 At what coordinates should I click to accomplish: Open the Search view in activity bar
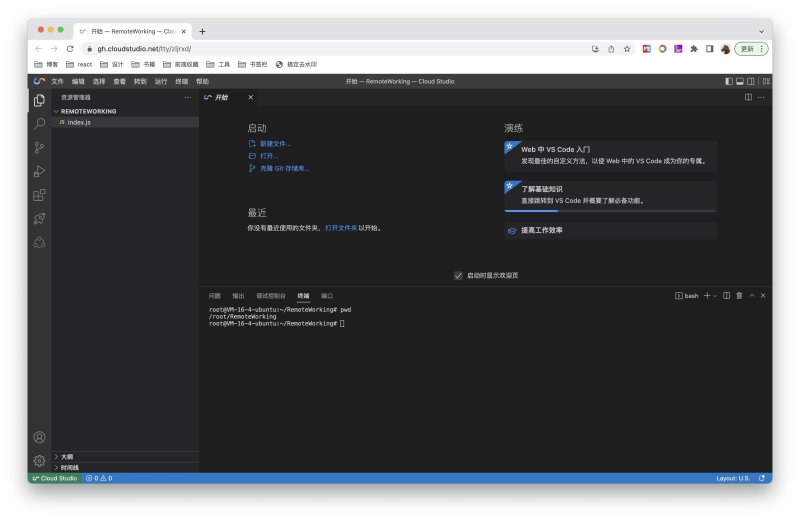coord(39,123)
